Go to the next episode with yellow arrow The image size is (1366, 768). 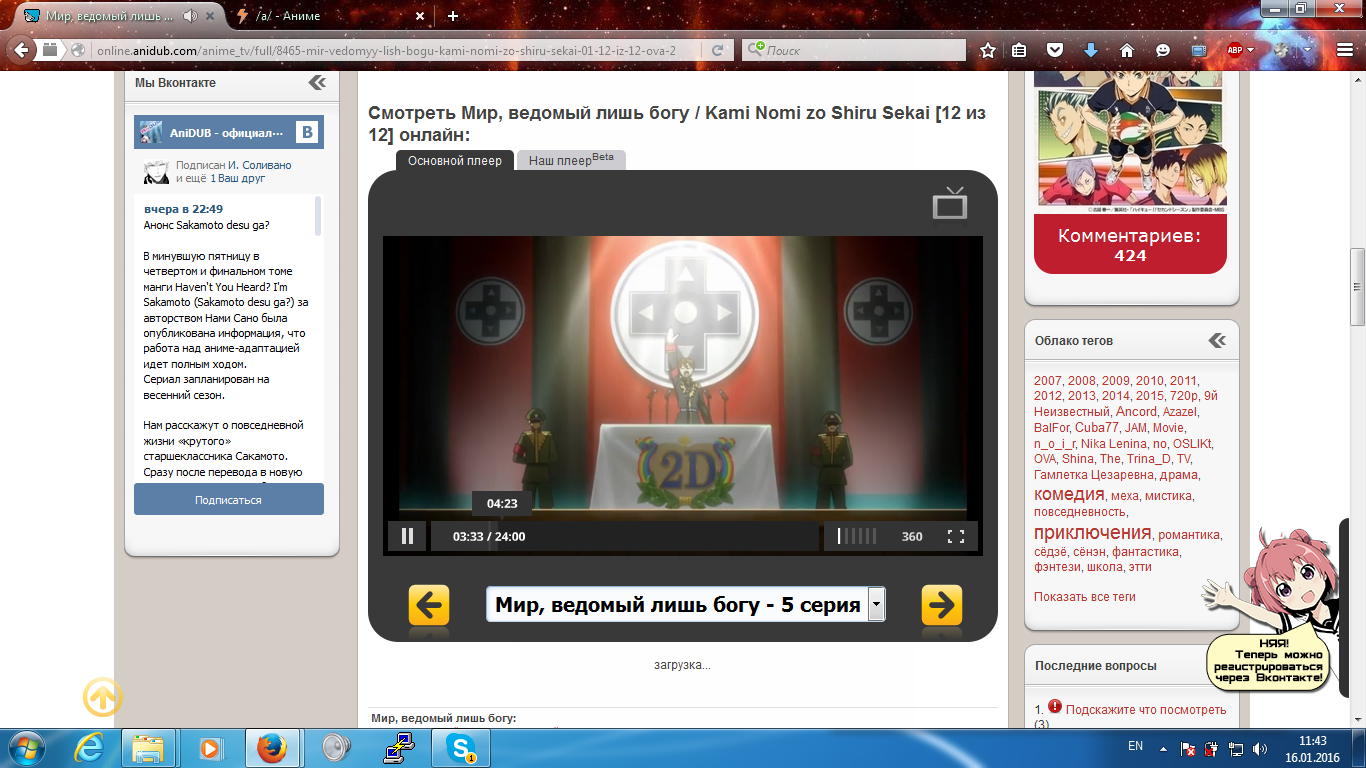(x=941, y=605)
